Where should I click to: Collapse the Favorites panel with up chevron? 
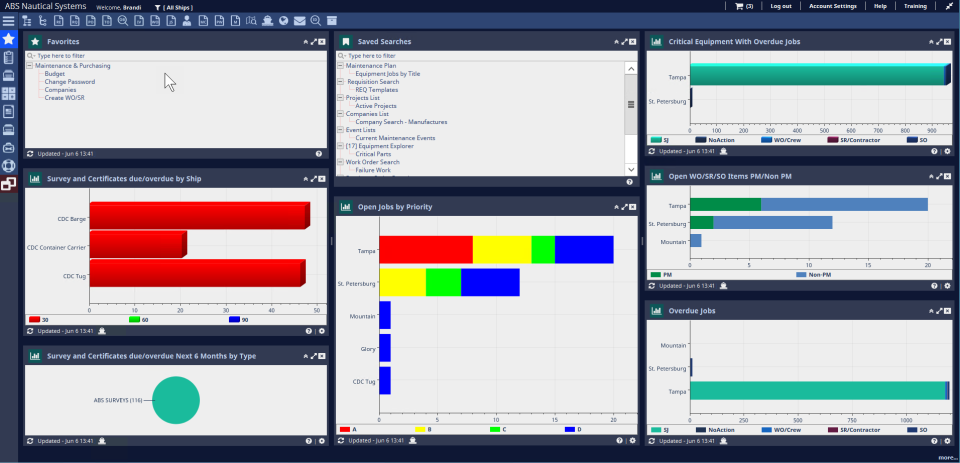(305, 42)
